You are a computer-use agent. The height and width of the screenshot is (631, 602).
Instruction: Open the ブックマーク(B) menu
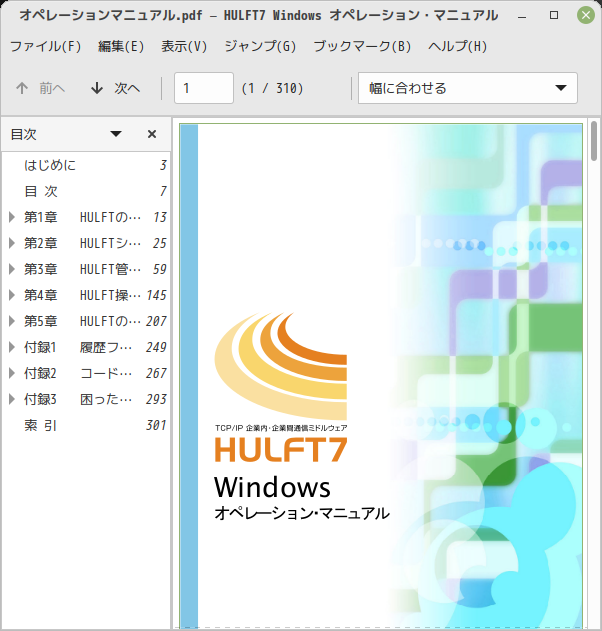362,46
